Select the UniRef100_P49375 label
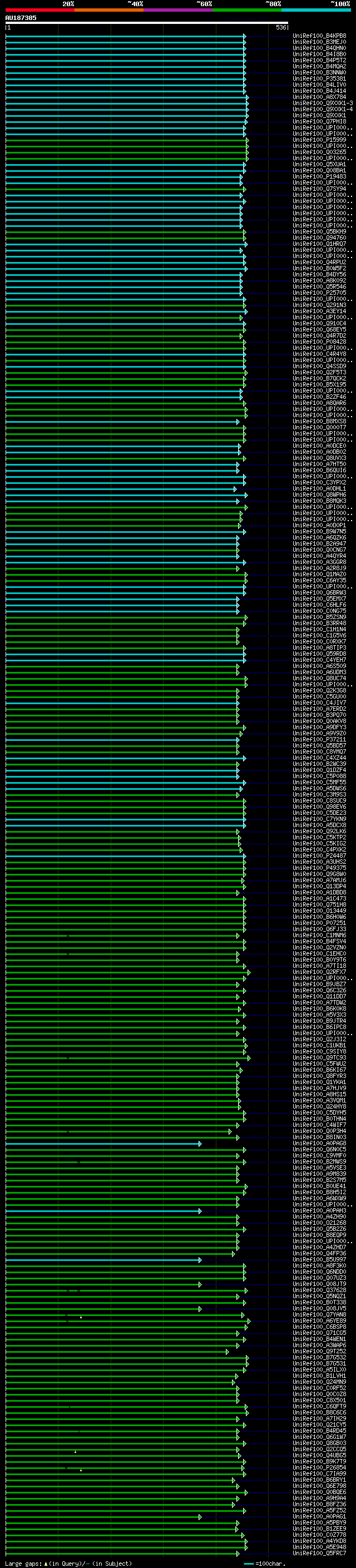This screenshot has width=356, height=1568. (319, 868)
